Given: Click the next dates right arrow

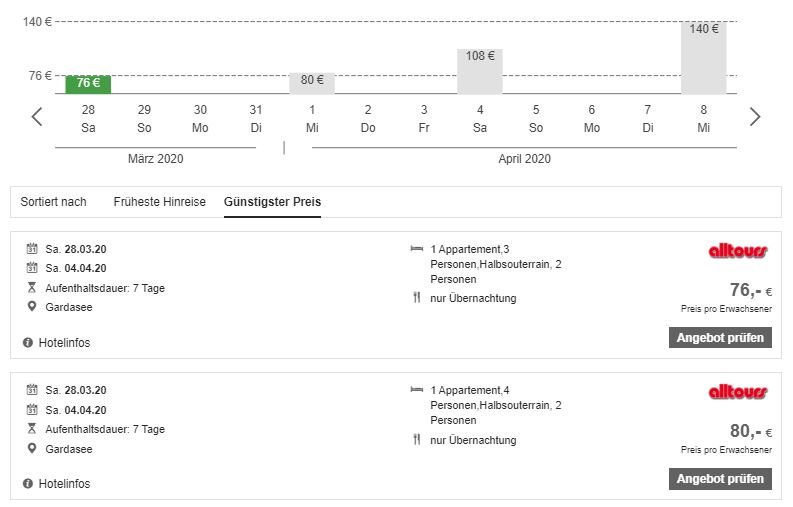Looking at the screenshot, I should (x=755, y=117).
